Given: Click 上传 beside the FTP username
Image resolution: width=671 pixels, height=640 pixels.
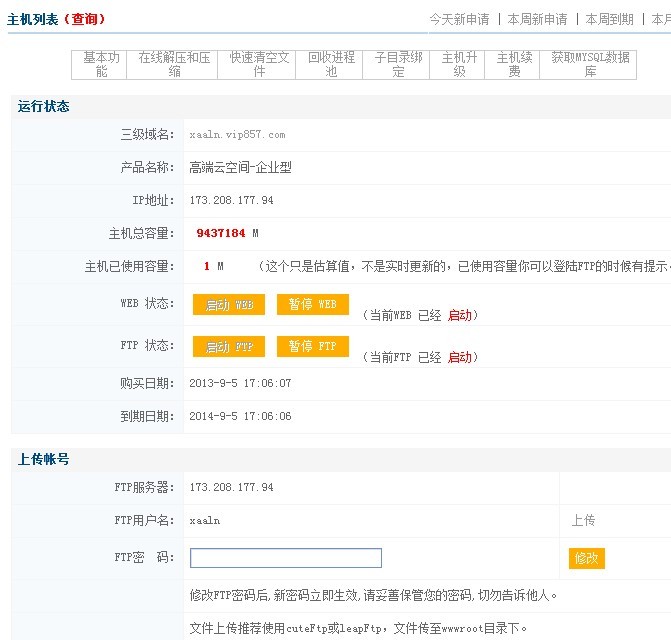Looking at the screenshot, I should coord(583,520).
